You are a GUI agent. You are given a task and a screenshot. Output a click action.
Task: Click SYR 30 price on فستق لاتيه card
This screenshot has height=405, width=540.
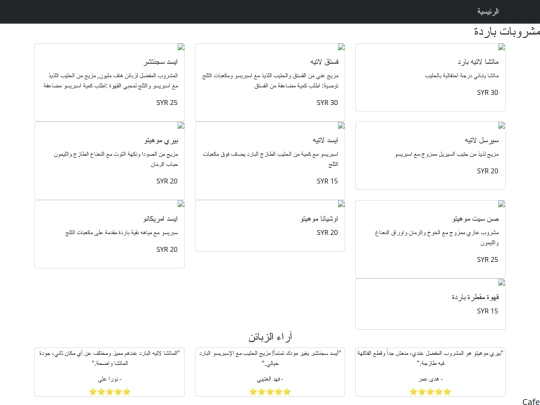pos(327,103)
